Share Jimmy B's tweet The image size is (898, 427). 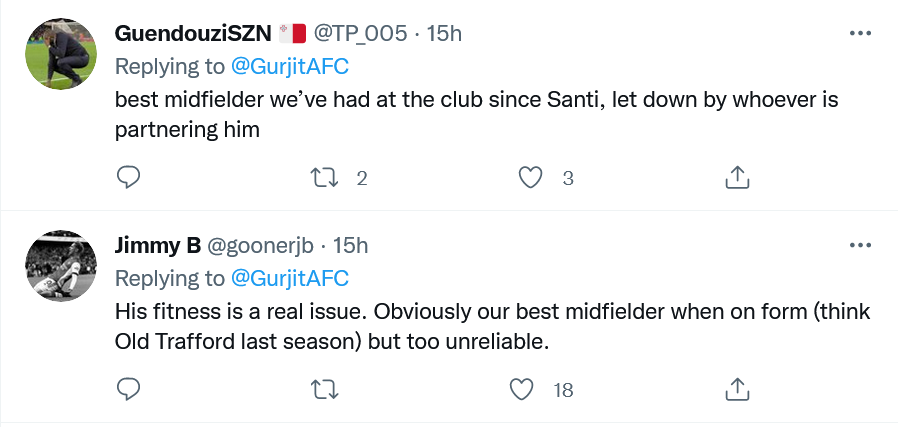(736, 388)
